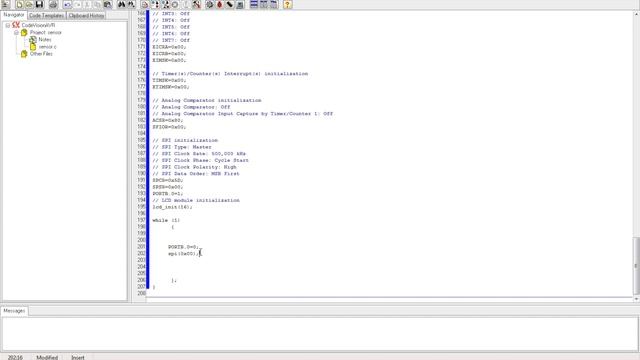Select Project: sensor in the navigator tree

point(46,33)
